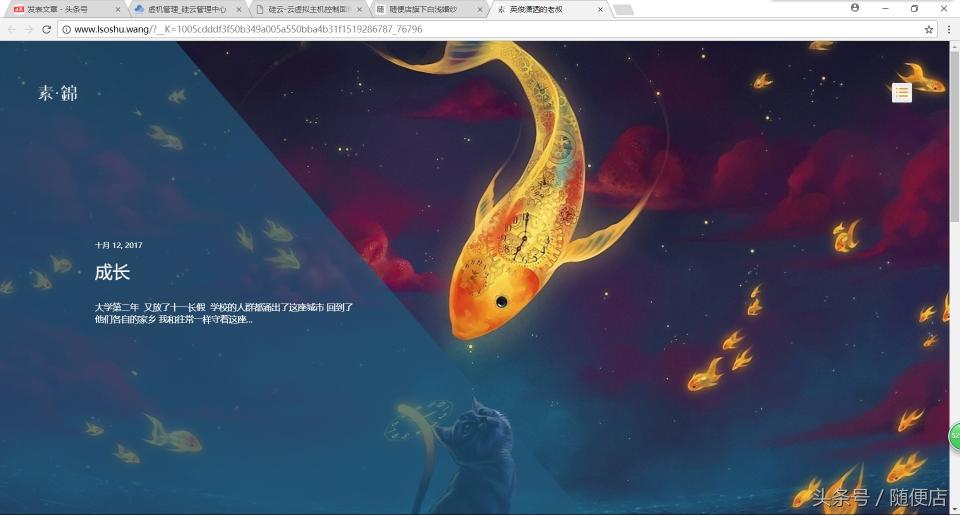Go back to previous page
960x515 pixels.
click(12, 29)
